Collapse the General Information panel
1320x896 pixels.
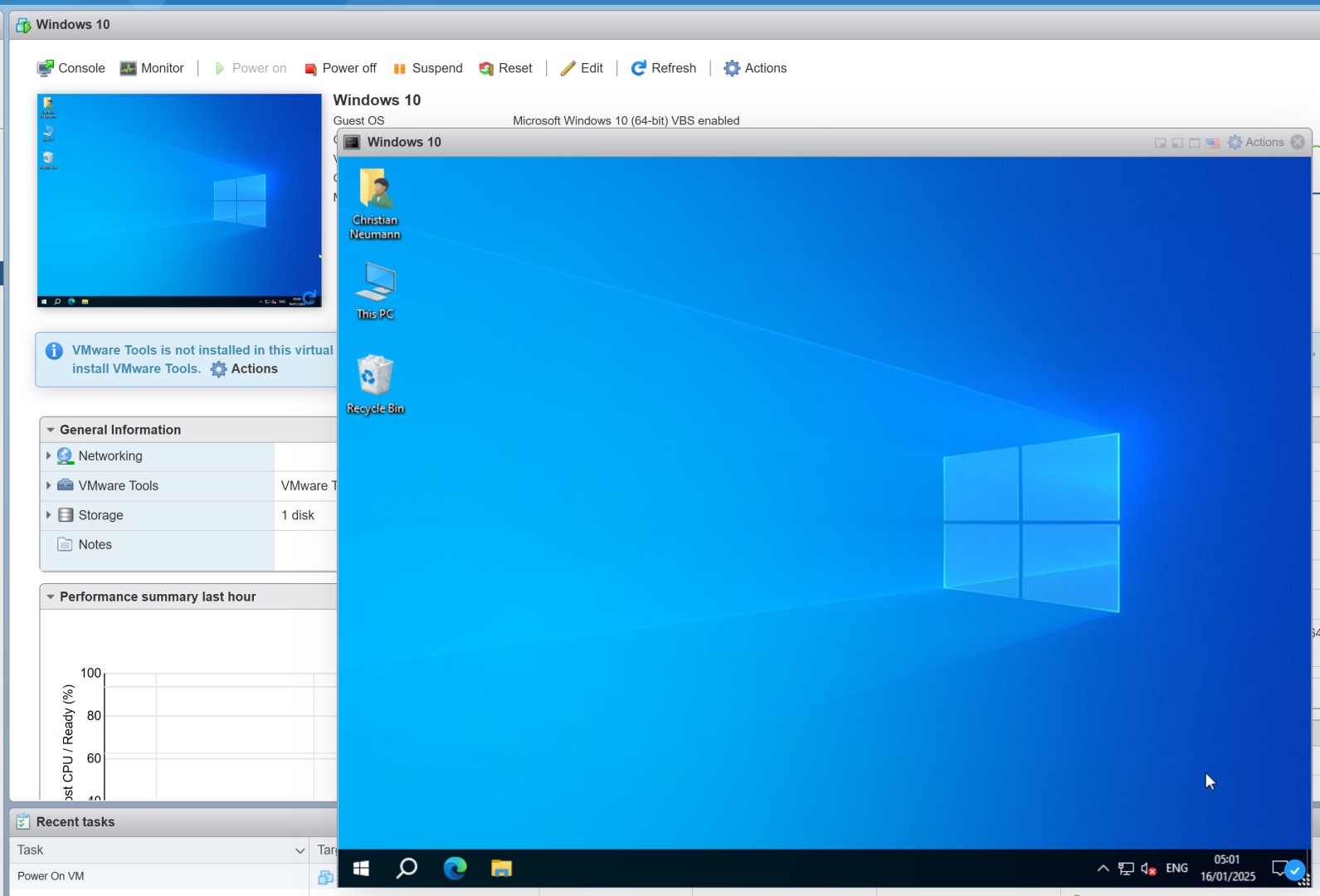[x=51, y=430]
